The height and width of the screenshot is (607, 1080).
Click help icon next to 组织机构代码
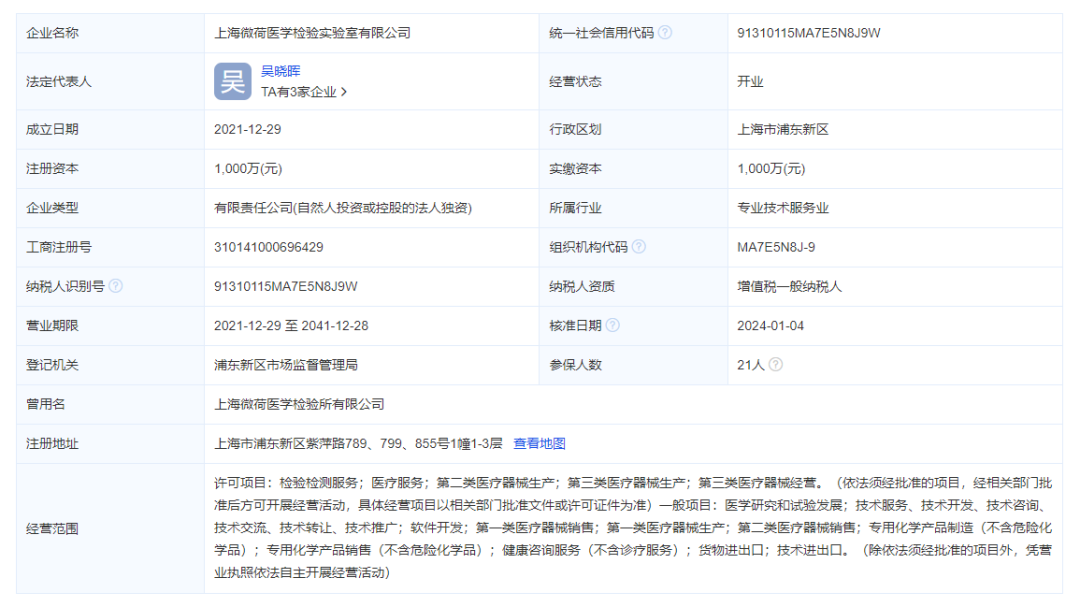(x=639, y=247)
